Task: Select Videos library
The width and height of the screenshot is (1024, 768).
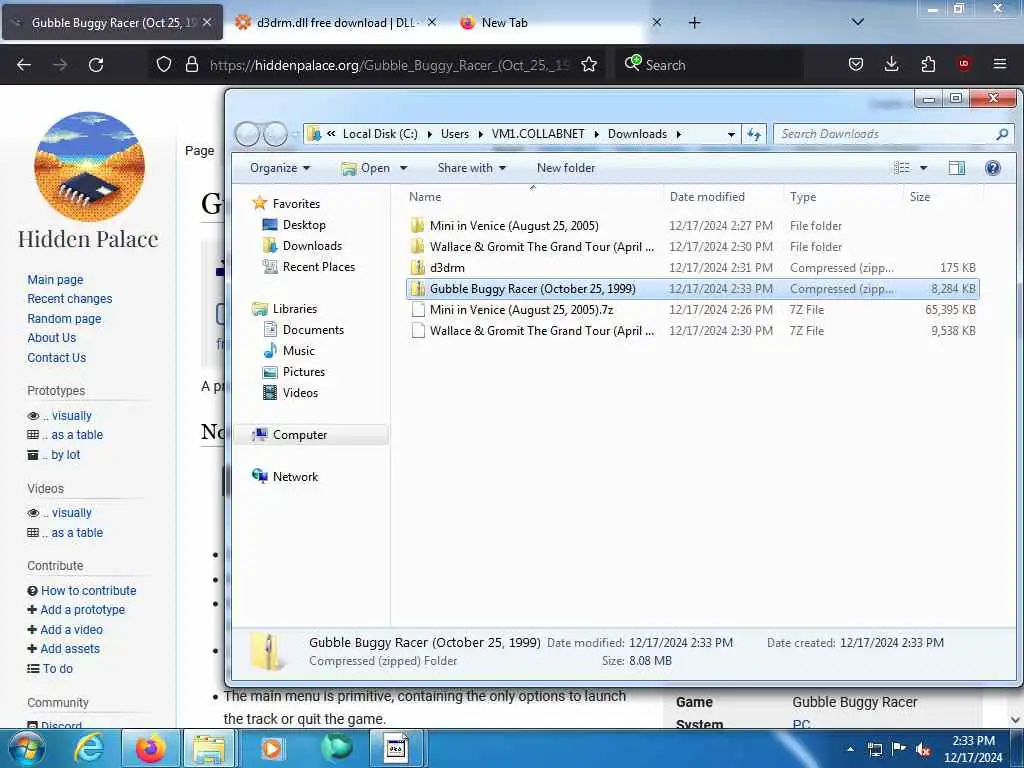Action: [x=290, y=392]
